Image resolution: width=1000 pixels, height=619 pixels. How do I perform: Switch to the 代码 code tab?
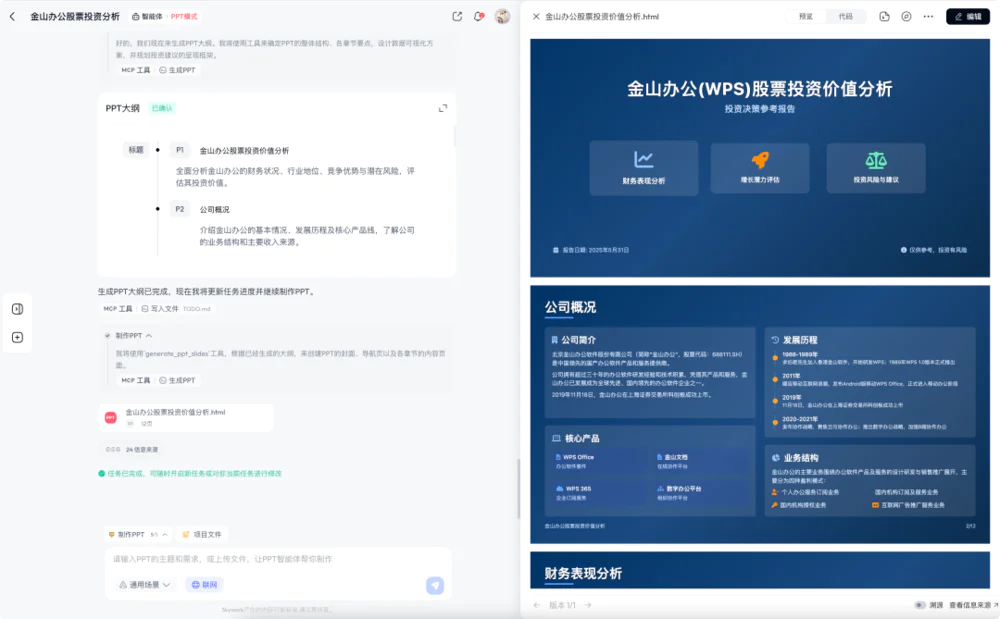point(846,16)
